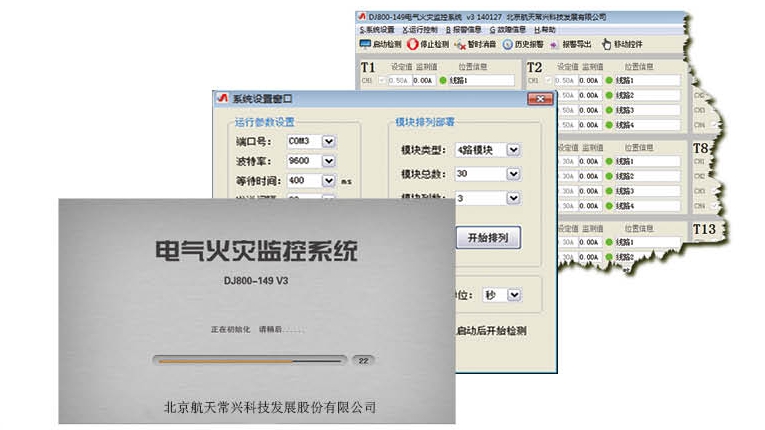
Task: Click green status indicator of T1 线路1
Action: pos(442,80)
